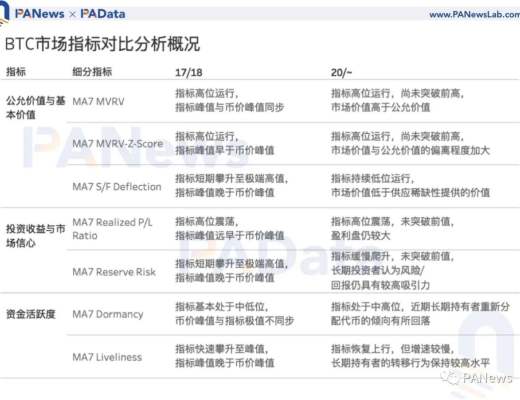Click the MA7 Reserve Risk row label
The height and width of the screenshot is (400, 520).
point(114,272)
